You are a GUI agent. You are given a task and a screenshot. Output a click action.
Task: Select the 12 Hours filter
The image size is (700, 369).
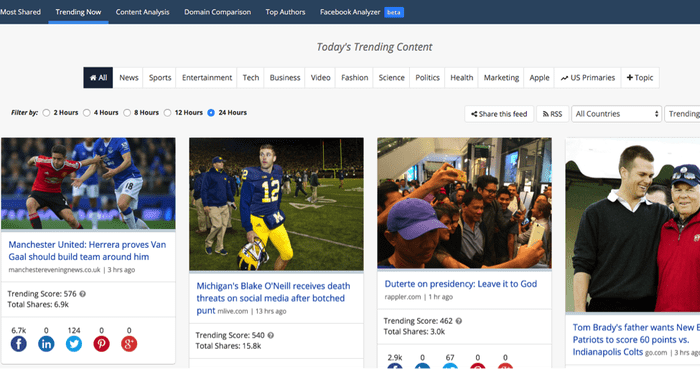167,113
